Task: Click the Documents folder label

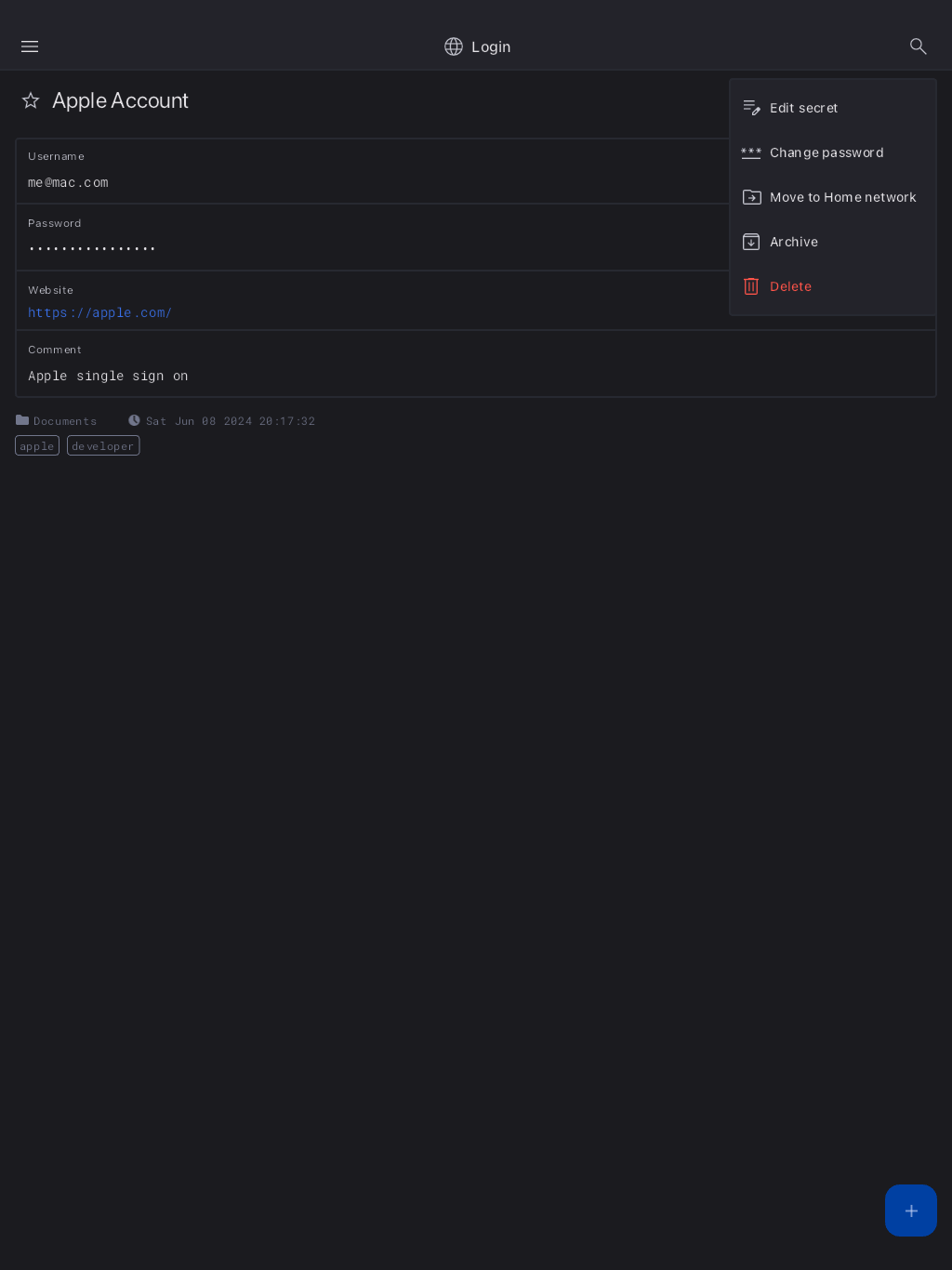Action: coord(64,421)
